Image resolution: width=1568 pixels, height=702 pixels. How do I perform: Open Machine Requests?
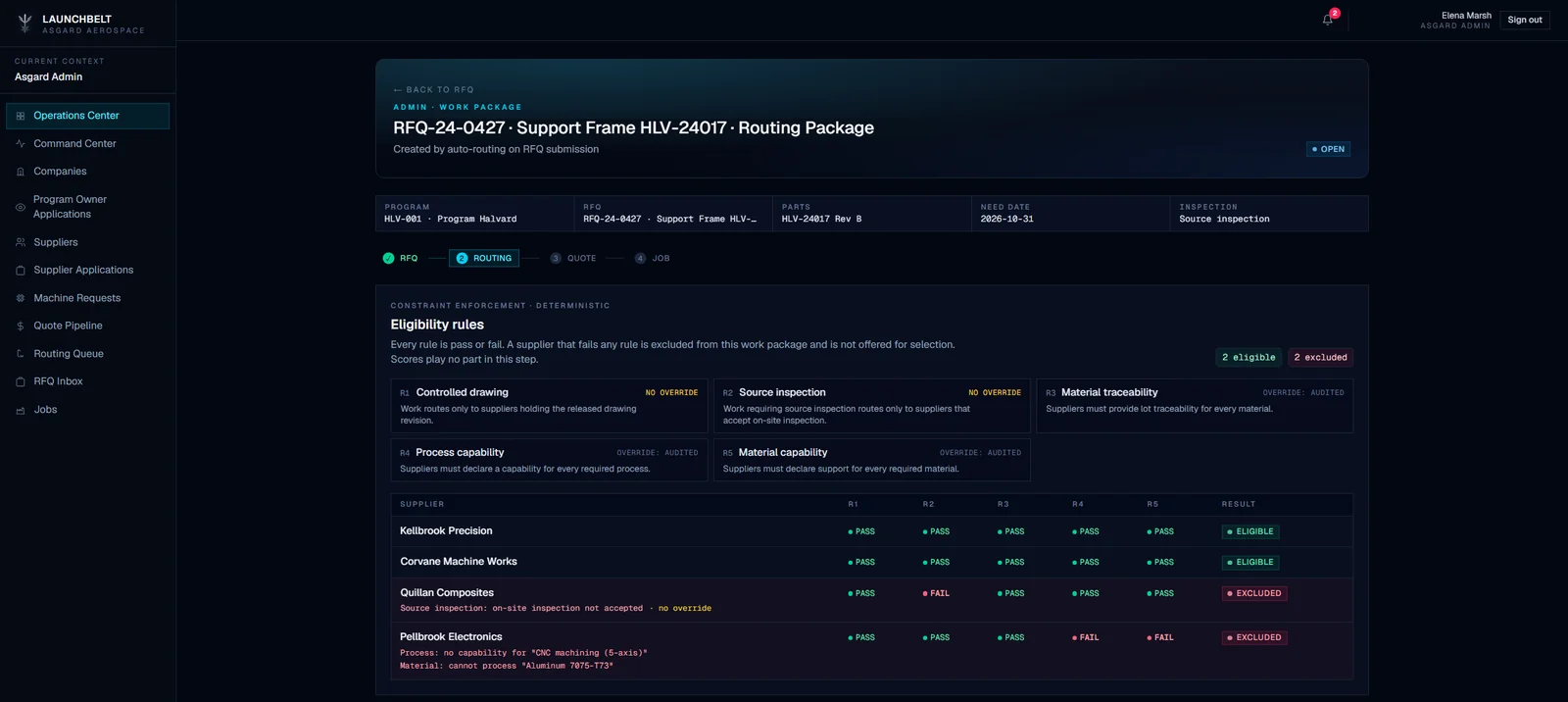[x=88, y=298]
